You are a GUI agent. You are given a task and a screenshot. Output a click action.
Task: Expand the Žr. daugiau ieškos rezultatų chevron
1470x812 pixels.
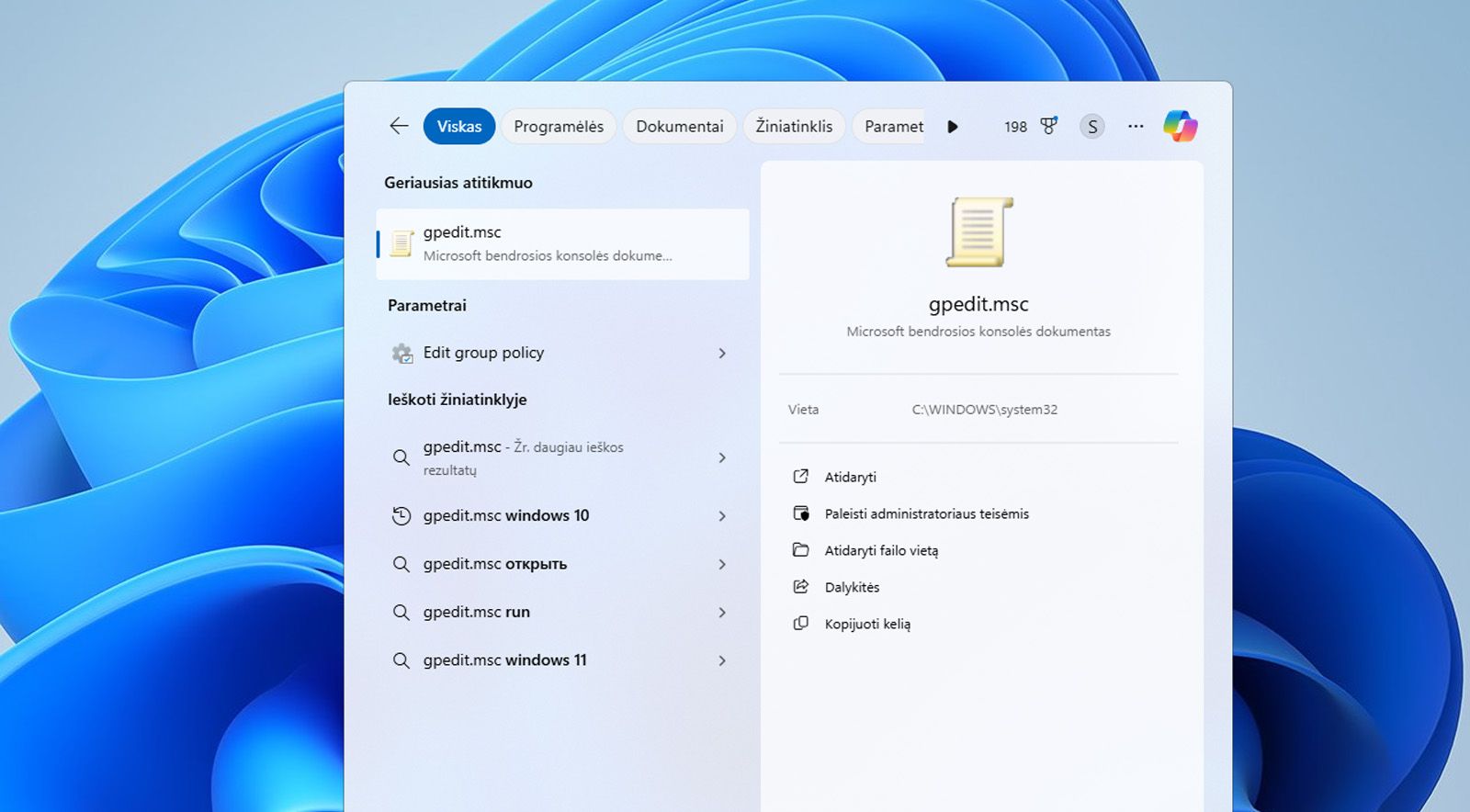click(x=722, y=457)
